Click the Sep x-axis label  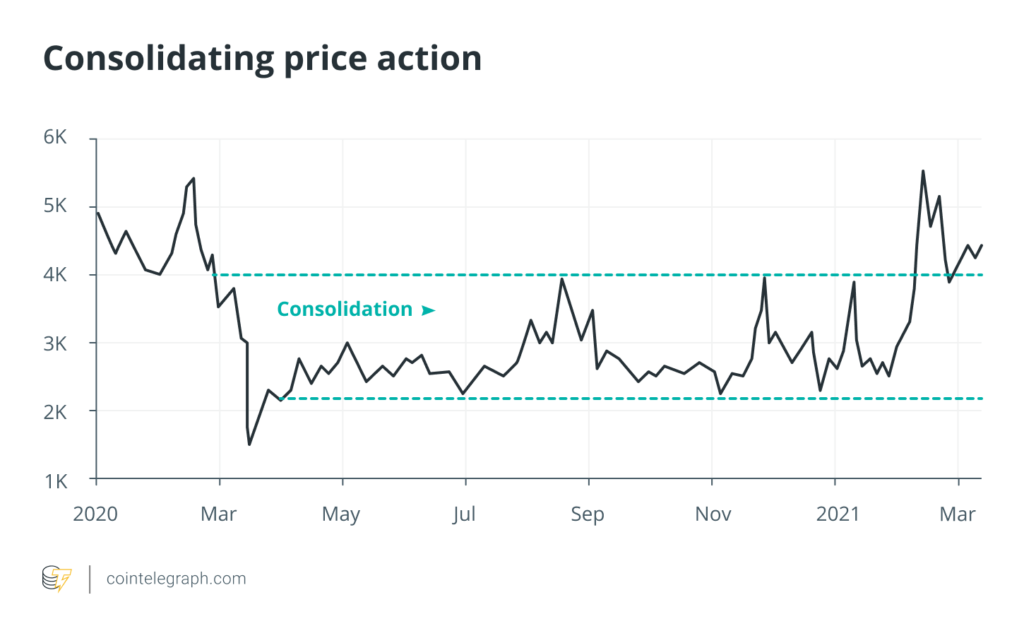(x=588, y=514)
